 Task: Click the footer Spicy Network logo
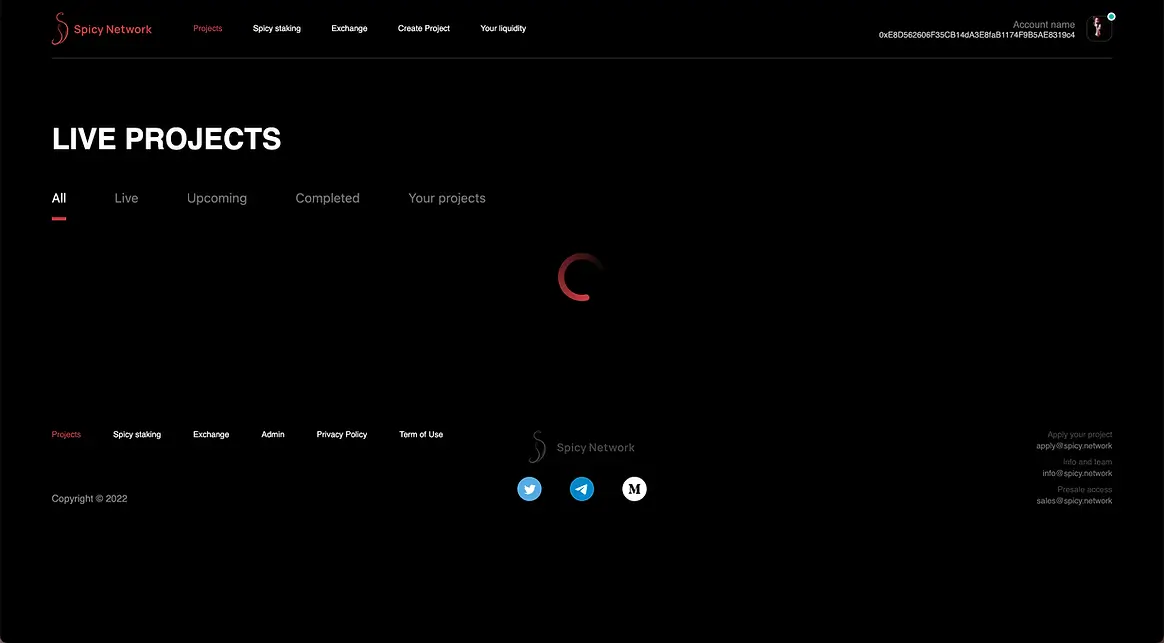click(582, 447)
